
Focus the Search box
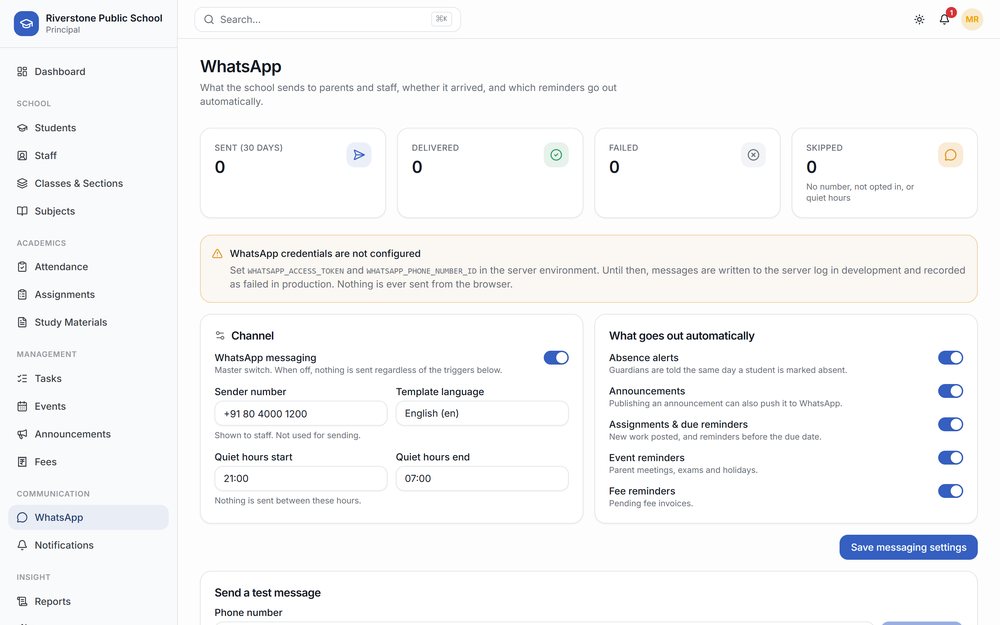[327, 20]
